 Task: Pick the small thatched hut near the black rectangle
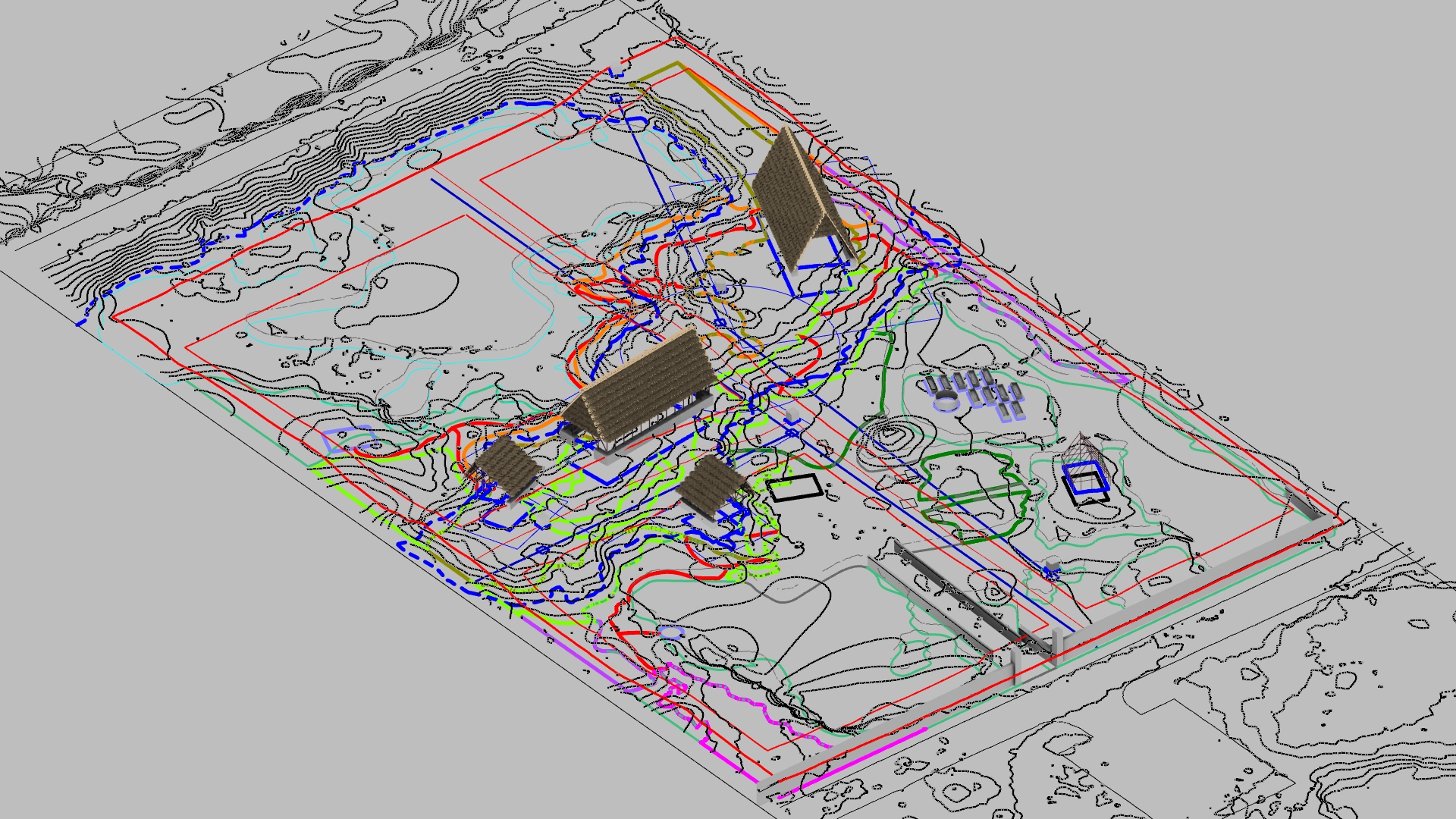(x=711, y=483)
